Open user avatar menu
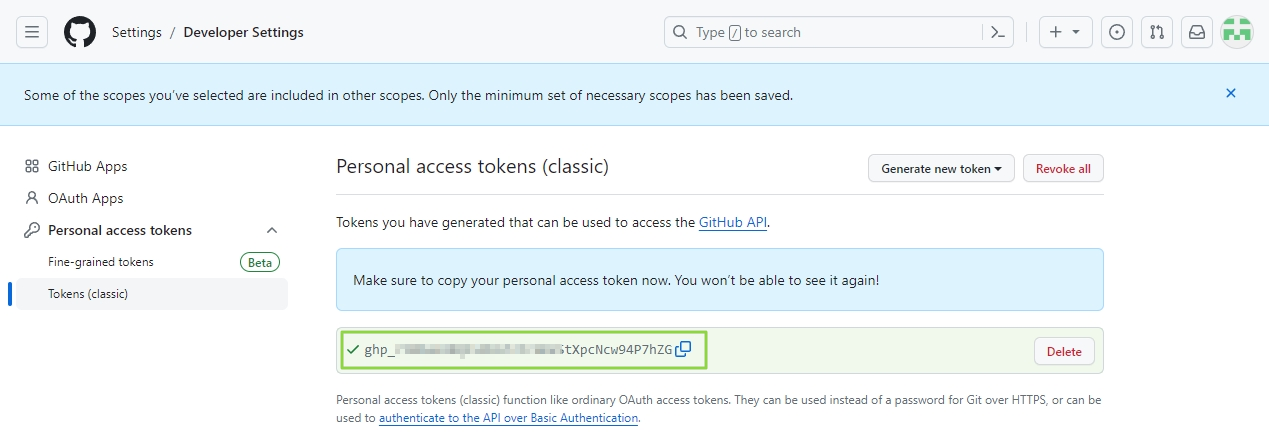 click(1237, 32)
